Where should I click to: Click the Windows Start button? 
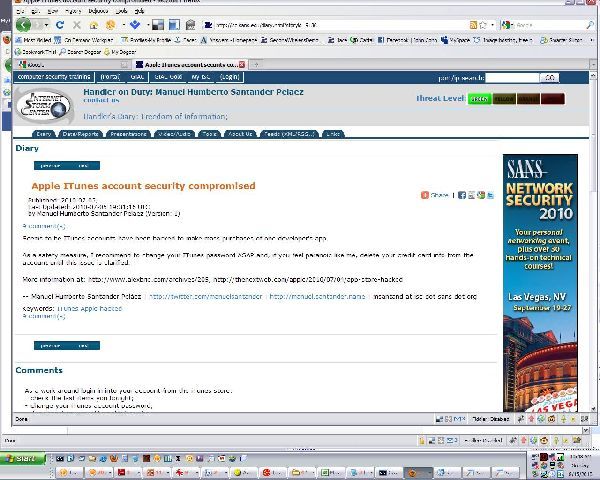[22, 457]
